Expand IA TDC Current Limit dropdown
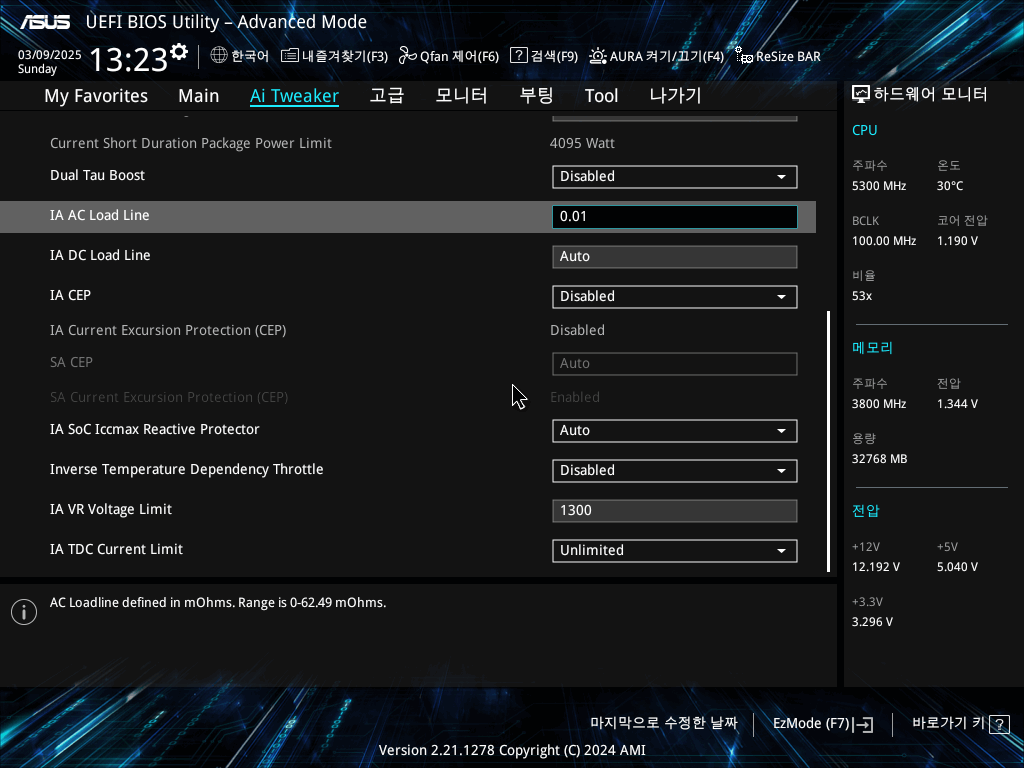Viewport: 1024px width, 768px height. (x=675, y=551)
